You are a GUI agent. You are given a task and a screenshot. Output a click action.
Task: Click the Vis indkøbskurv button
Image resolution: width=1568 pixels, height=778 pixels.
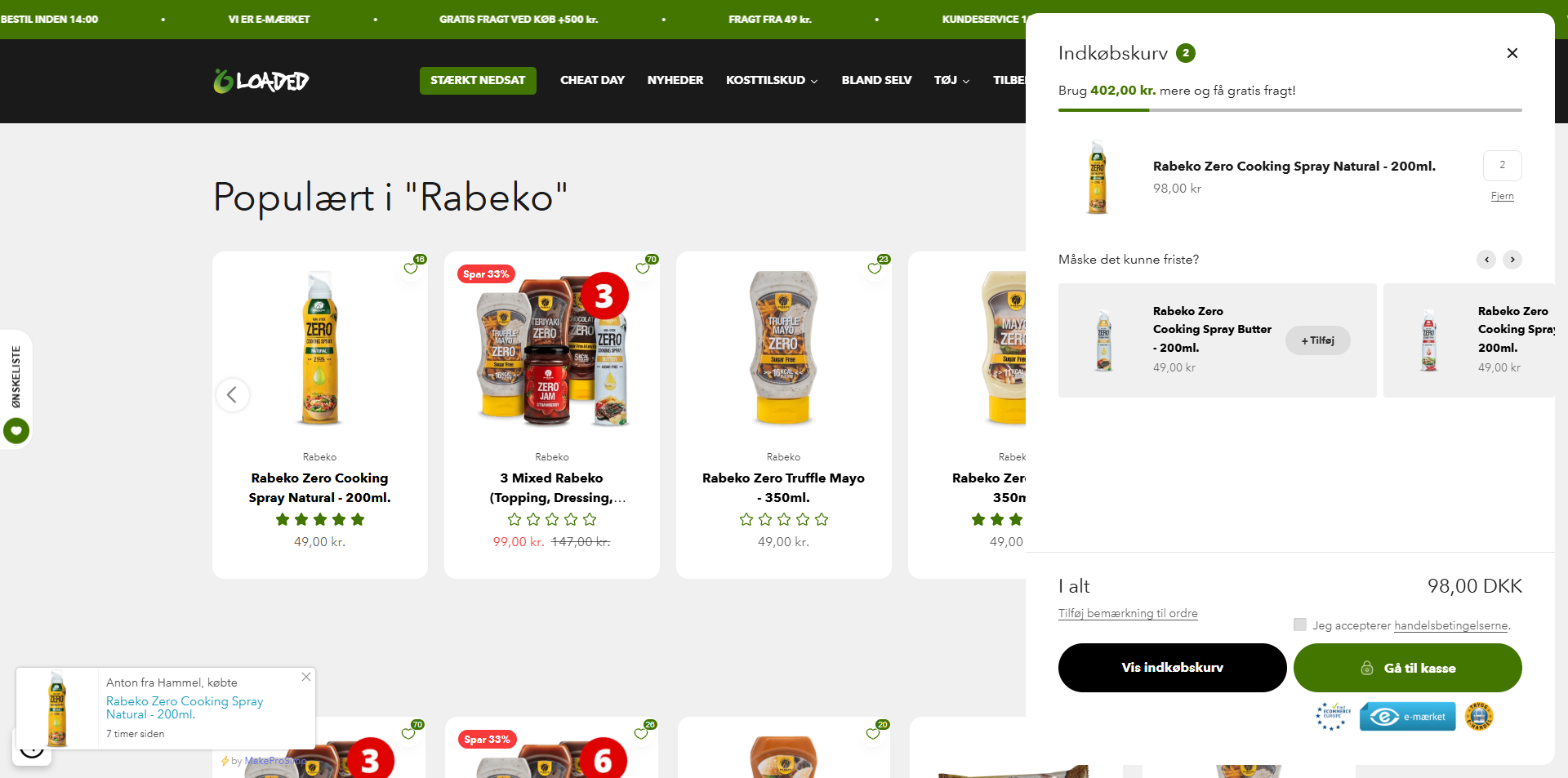1172,668
